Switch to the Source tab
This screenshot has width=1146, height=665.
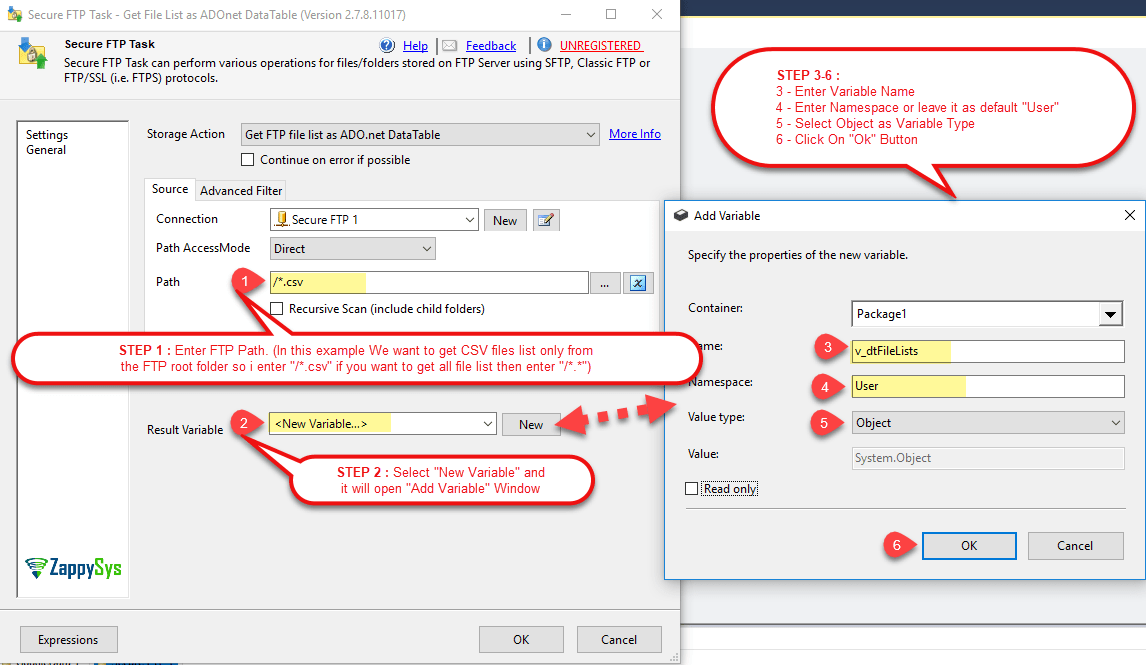(170, 189)
